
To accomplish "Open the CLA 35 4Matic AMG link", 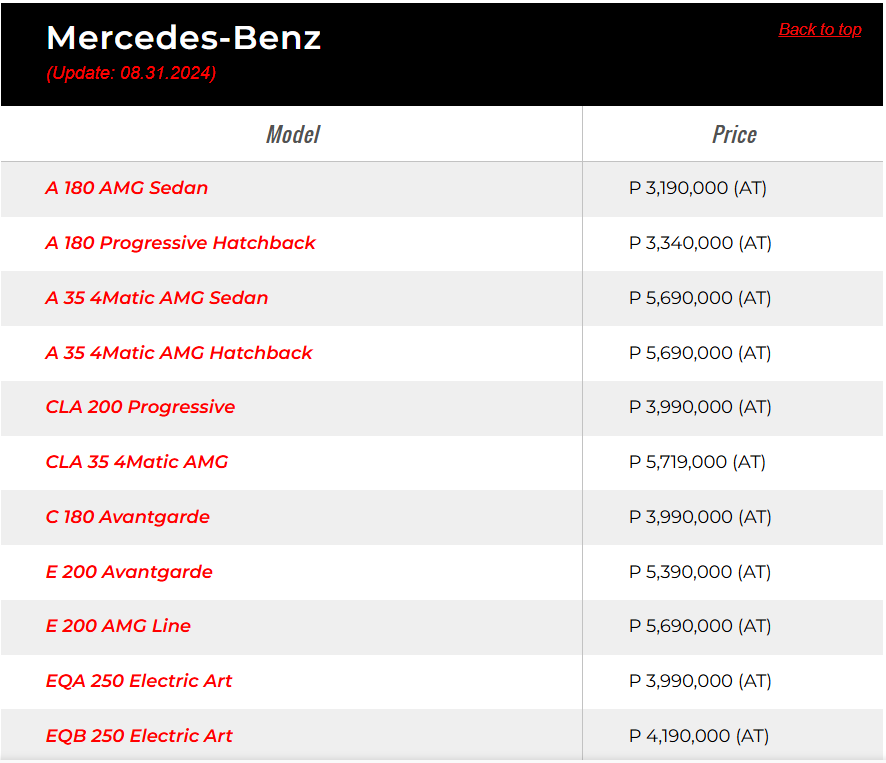I will click(137, 462).
